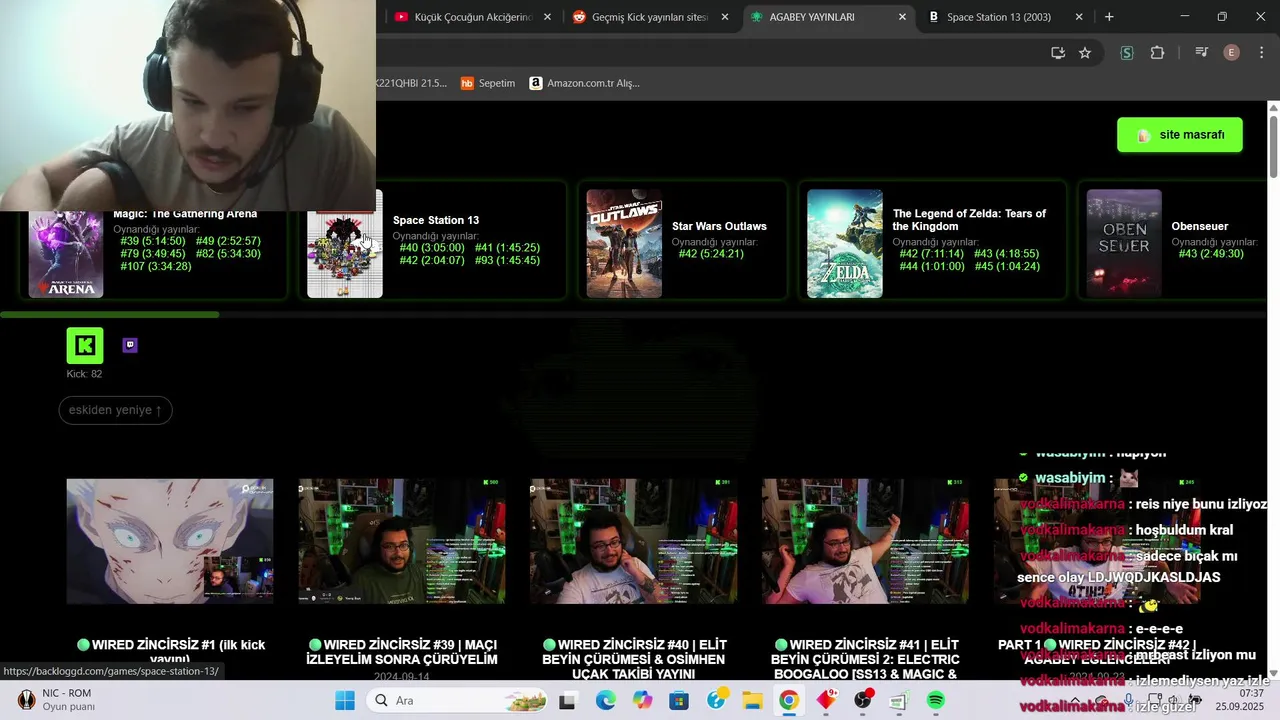Open the Sepetim bookmark

[x=488, y=83]
